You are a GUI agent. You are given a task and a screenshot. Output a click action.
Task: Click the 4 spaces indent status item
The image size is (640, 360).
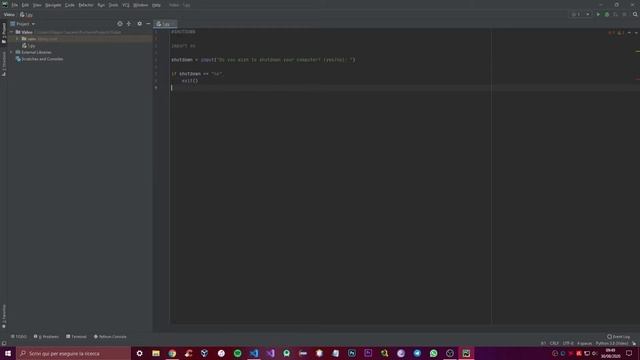(x=584, y=343)
